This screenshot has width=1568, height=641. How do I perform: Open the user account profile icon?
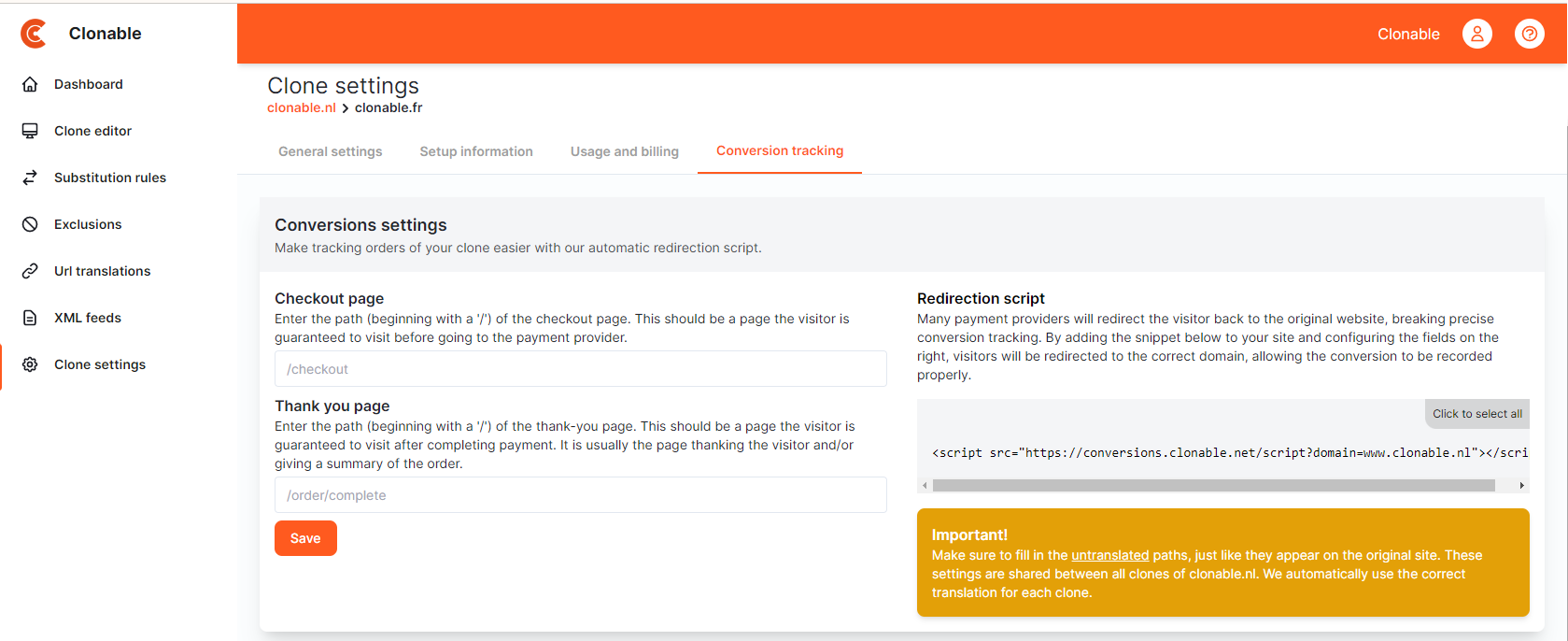click(x=1476, y=34)
